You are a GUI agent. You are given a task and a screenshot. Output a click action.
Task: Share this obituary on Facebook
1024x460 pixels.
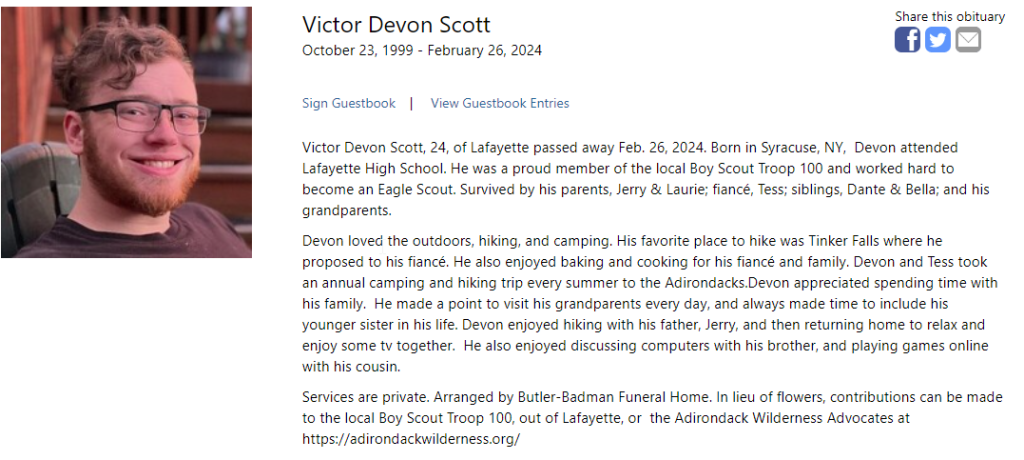[907, 40]
